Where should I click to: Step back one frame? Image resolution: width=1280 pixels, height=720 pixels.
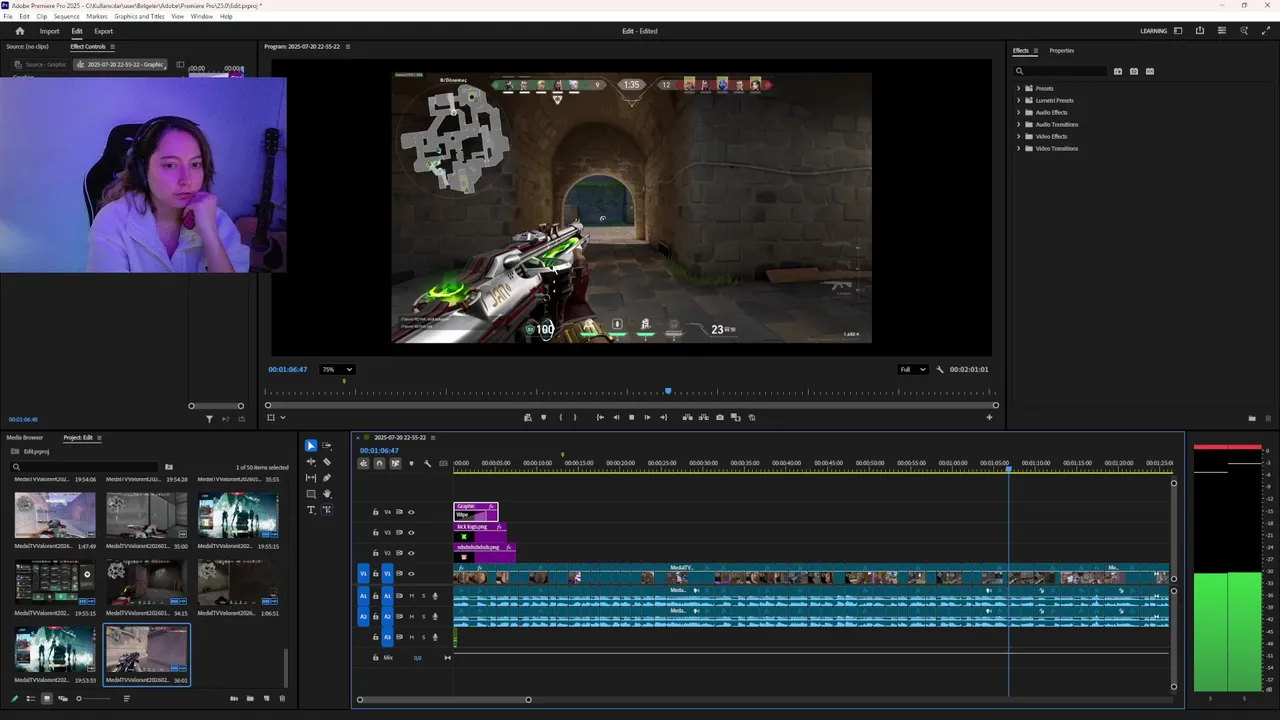point(615,417)
